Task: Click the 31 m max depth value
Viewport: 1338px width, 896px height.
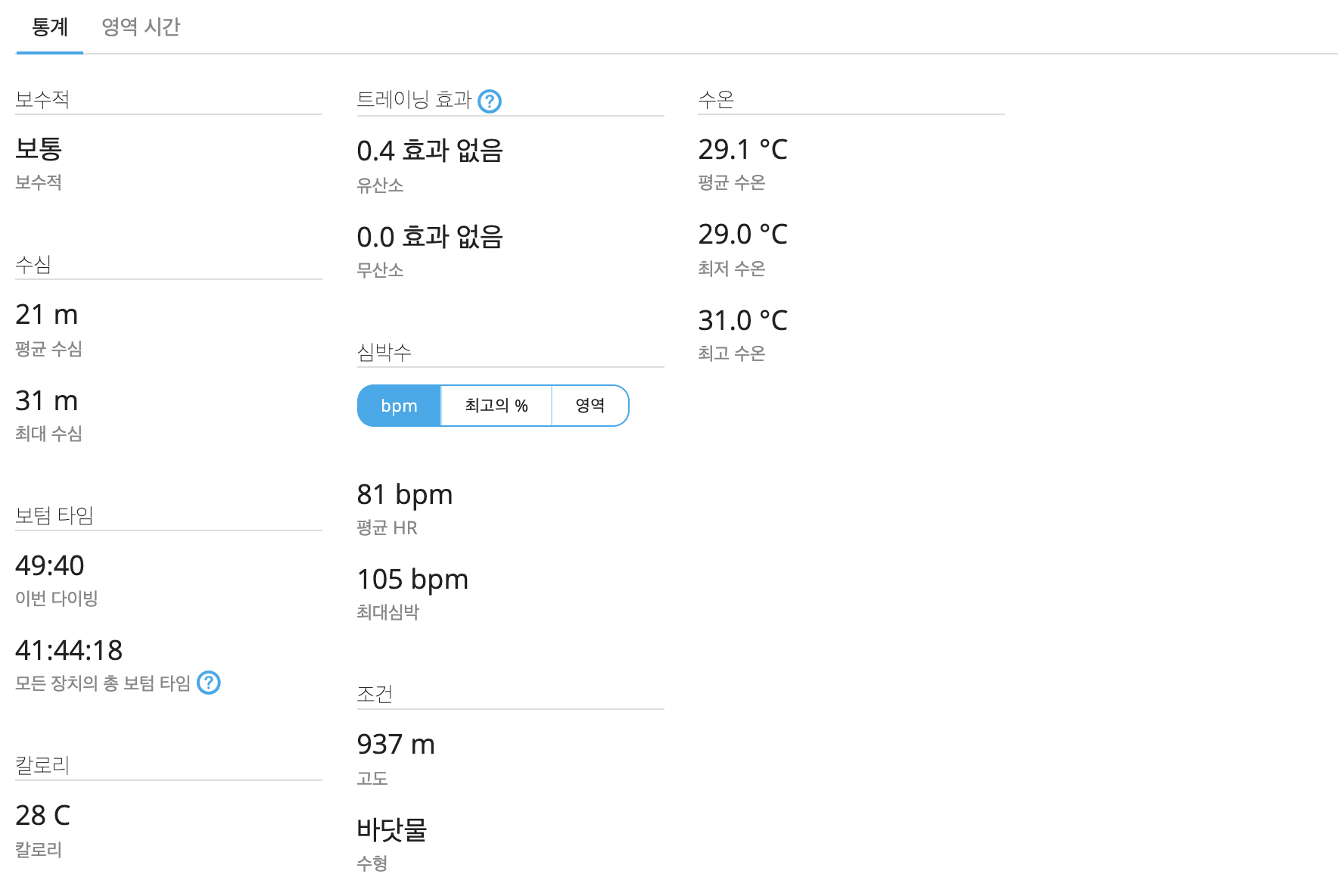Action: tap(47, 400)
